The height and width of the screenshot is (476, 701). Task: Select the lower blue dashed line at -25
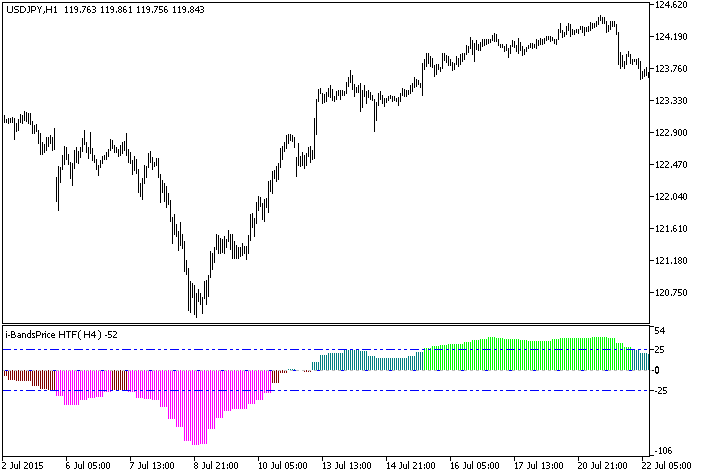(400, 391)
